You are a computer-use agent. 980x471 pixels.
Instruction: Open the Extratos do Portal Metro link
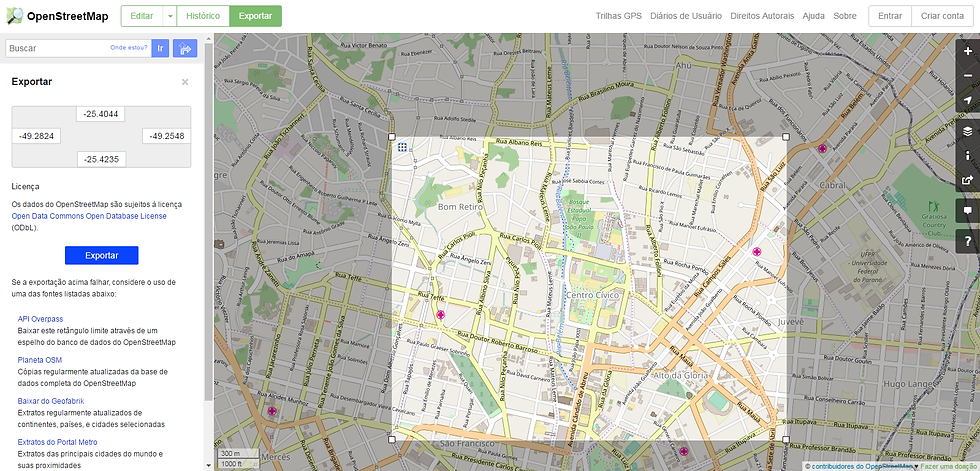[58, 442]
